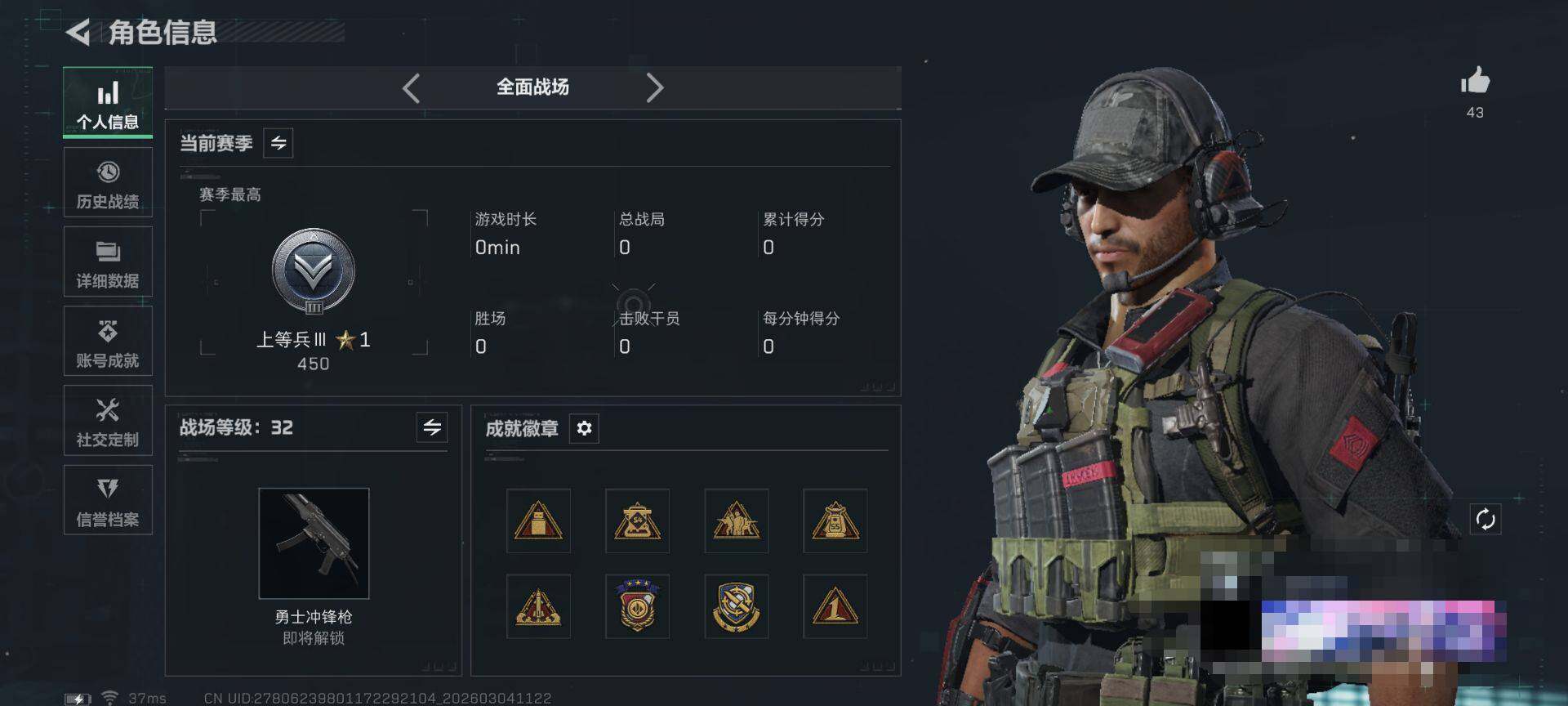Toggle the 战场等级 swap button

pos(432,427)
